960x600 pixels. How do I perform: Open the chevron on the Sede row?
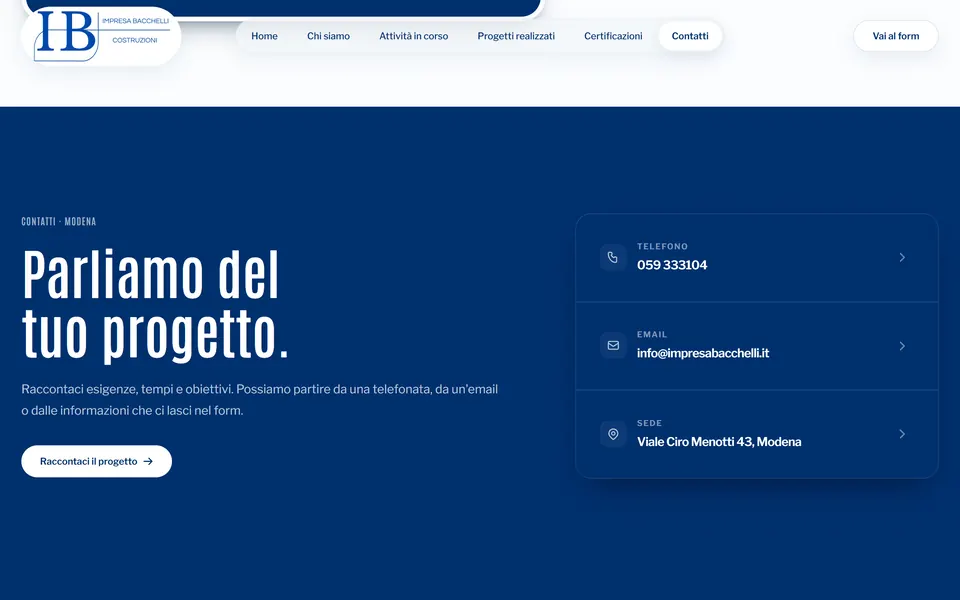pos(902,434)
